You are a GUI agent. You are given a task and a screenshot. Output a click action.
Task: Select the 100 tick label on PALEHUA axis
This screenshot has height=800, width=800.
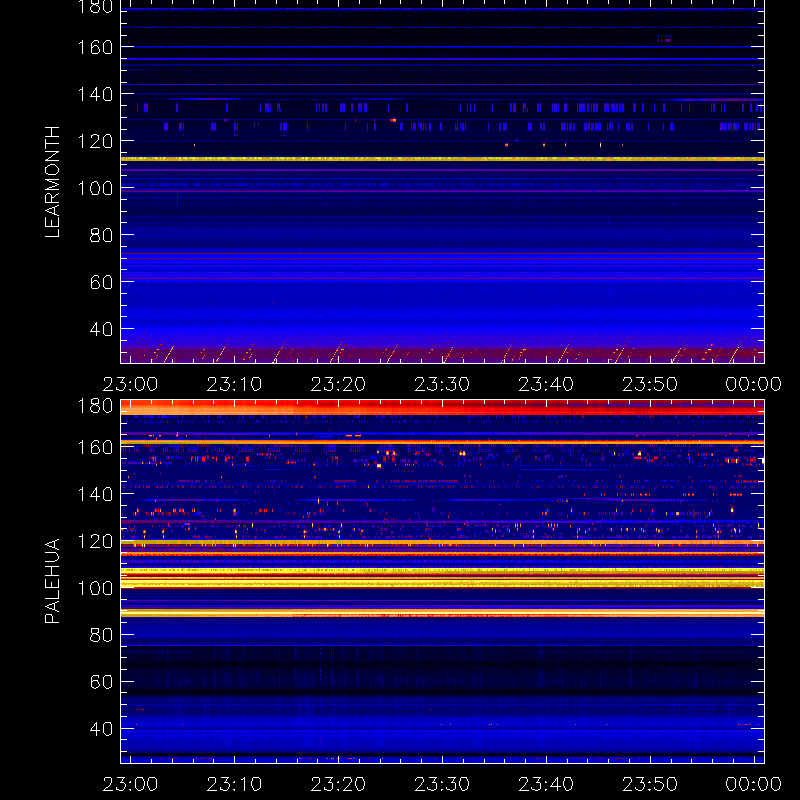[95, 588]
